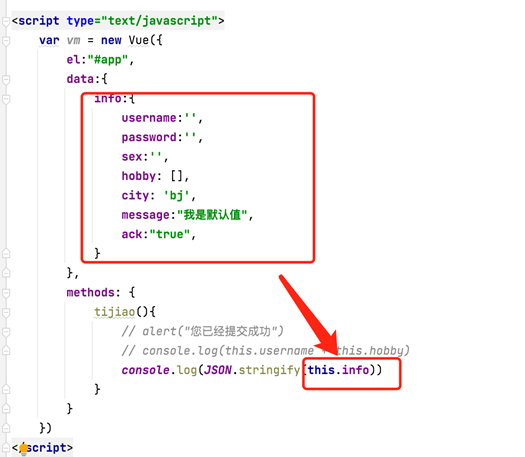Image resolution: width=525 pixels, height=457 pixels.
Task: Click the 'el' property key
Action: (73, 60)
